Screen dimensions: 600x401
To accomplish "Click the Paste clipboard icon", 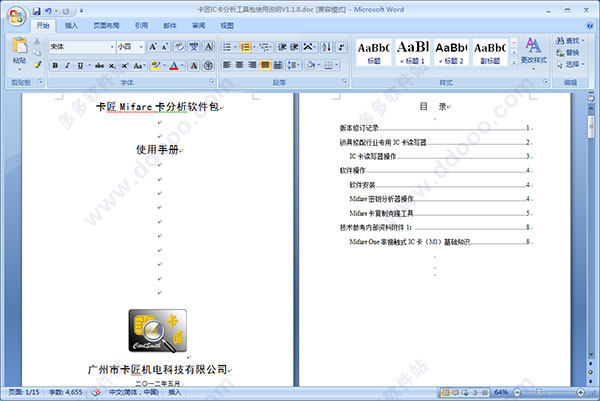I will 19,45.
